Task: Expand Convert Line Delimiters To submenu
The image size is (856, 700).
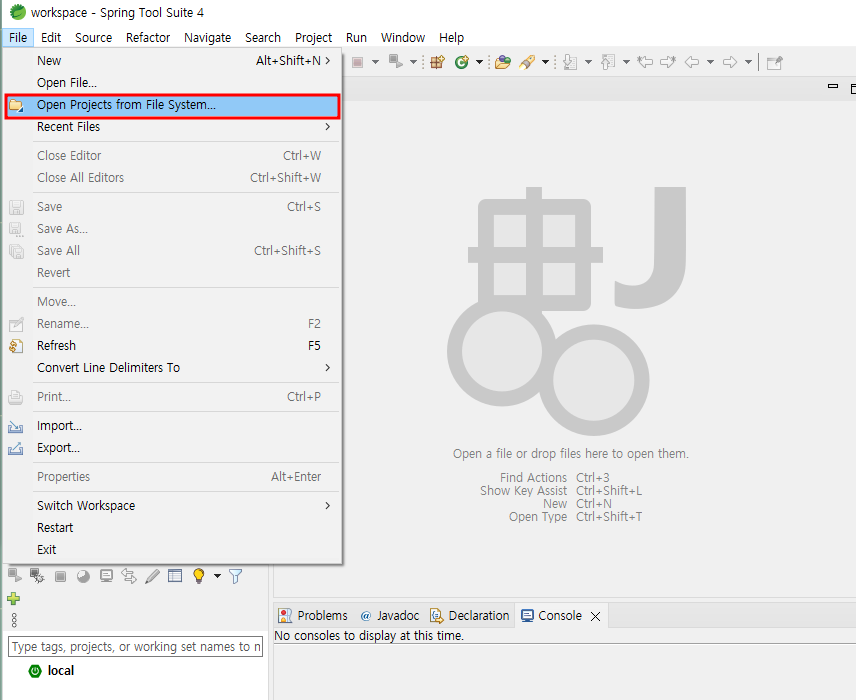Action: (172, 367)
